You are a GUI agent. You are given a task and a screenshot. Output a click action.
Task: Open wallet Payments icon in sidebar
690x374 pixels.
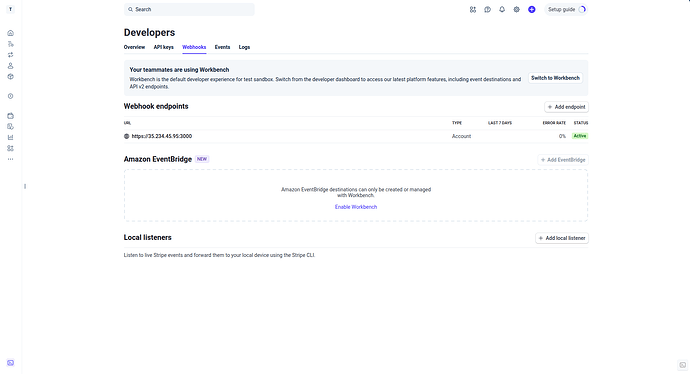(11, 116)
